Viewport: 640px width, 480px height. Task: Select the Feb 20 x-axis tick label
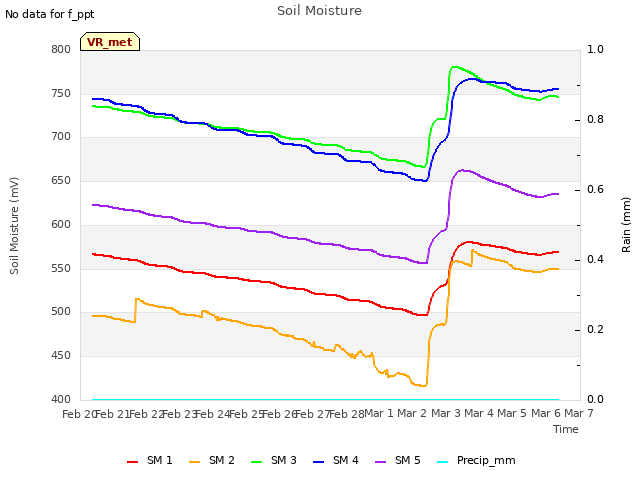(x=78, y=414)
